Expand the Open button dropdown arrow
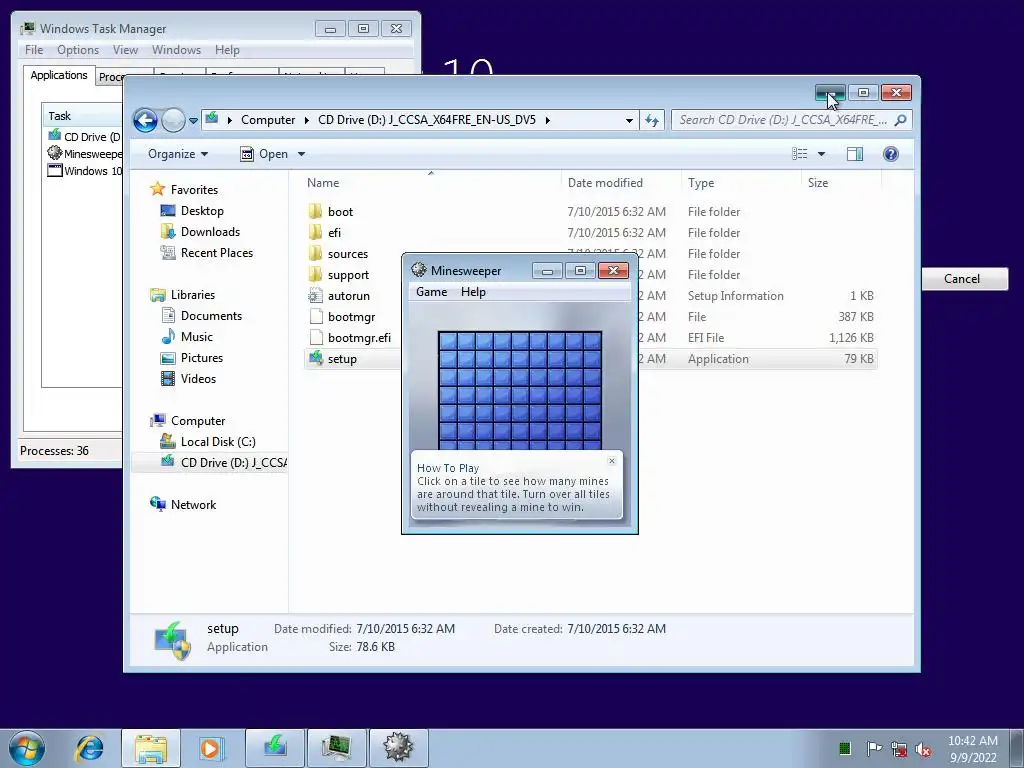This screenshot has width=1024, height=768. click(x=301, y=154)
